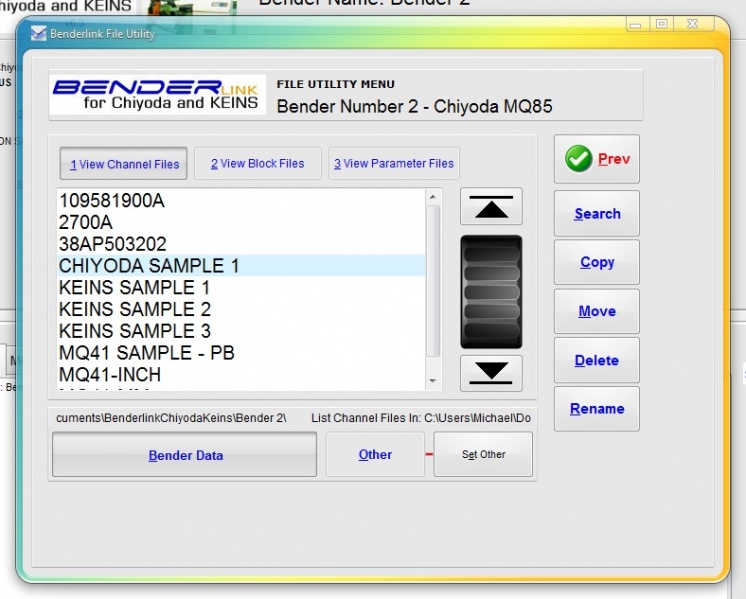
Task: Click the file list scrollbar down arrow
Action: coord(433,381)
